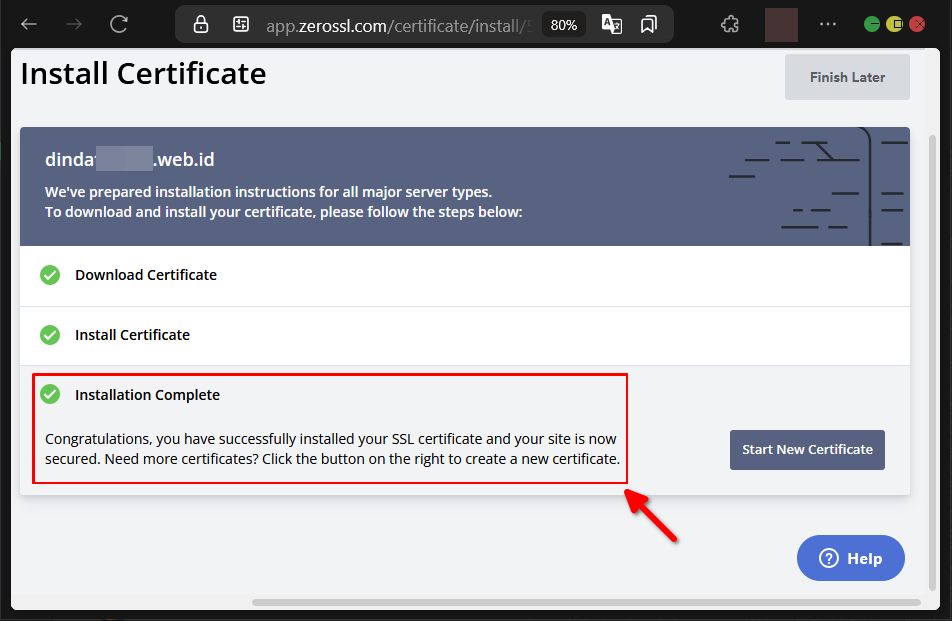The height and width of the screenshot is (621, 952).
Task: Open the browser profile avatar
Action: [x=781, y=25]
